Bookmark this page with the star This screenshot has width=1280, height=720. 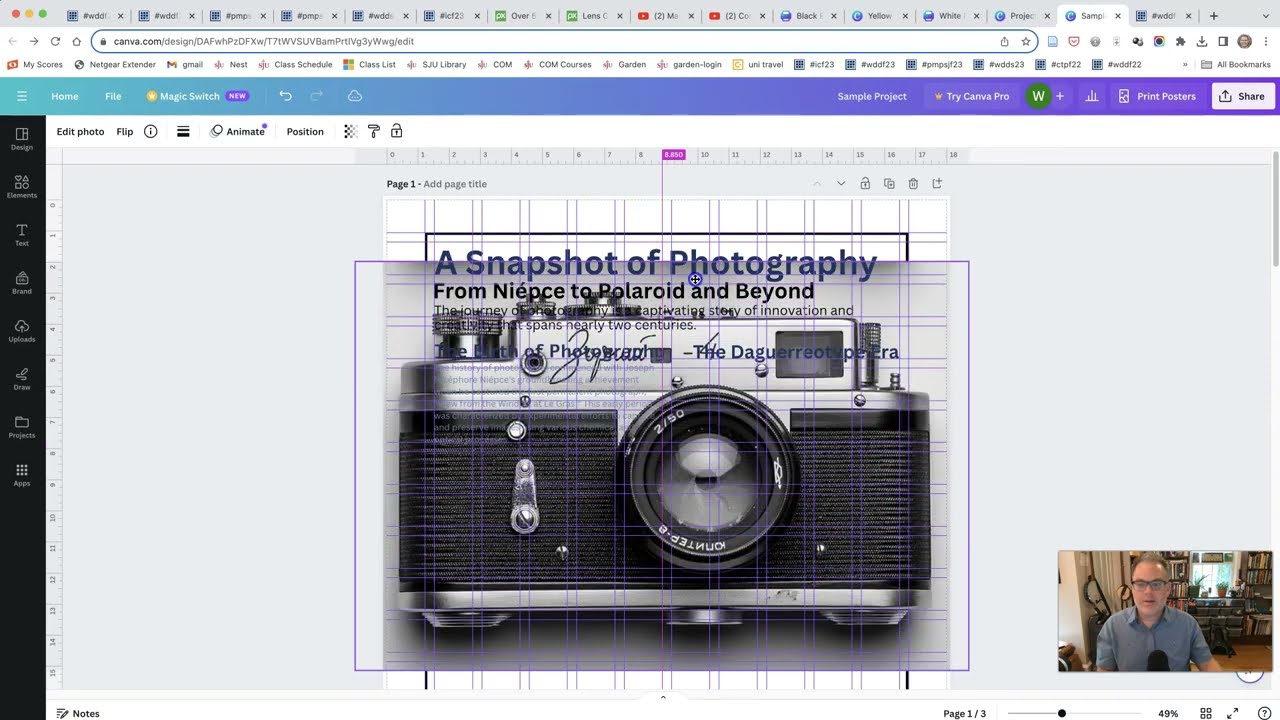[x=1026, y=41]
